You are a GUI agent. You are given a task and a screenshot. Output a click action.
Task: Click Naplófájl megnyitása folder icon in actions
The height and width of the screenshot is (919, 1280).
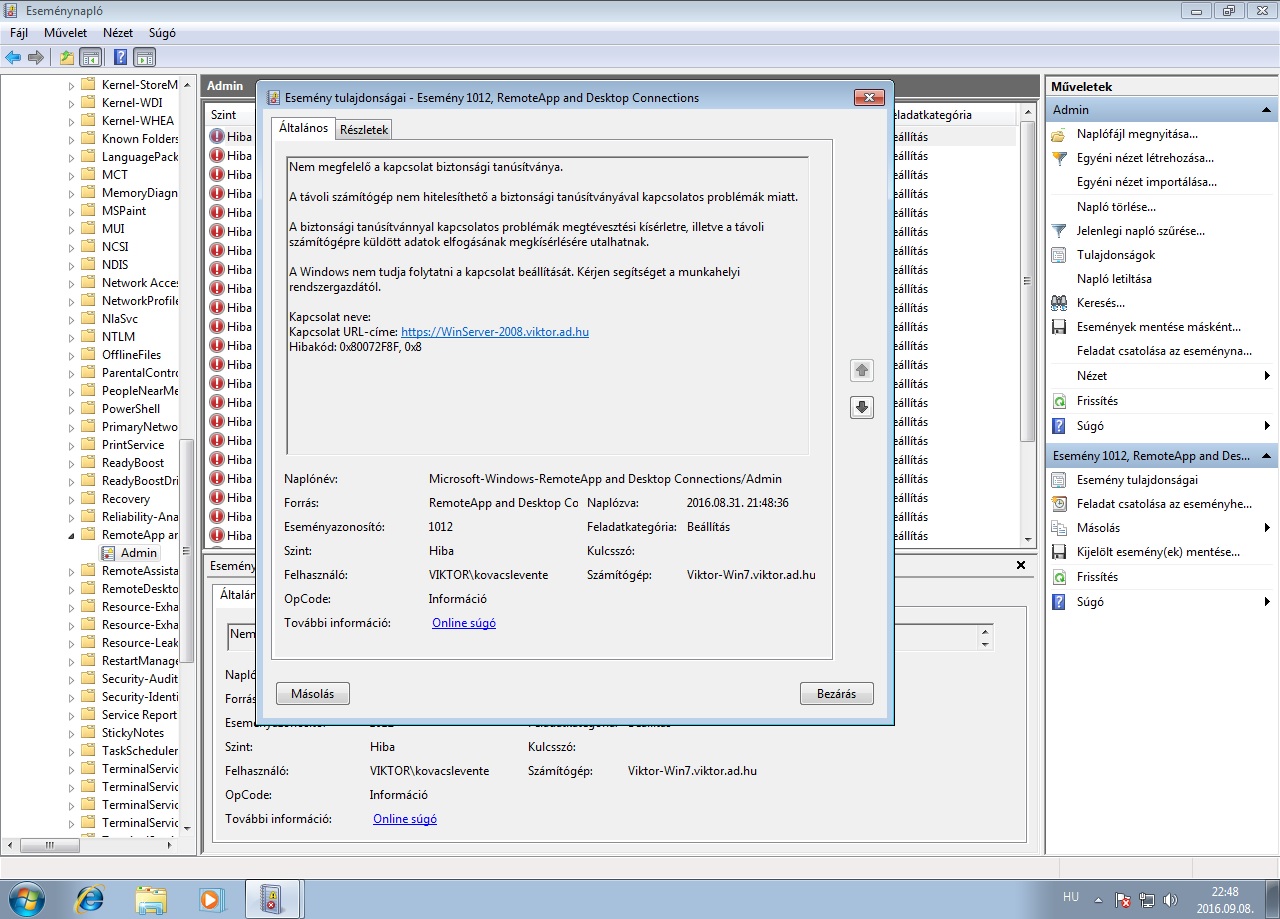[1059, 134]
